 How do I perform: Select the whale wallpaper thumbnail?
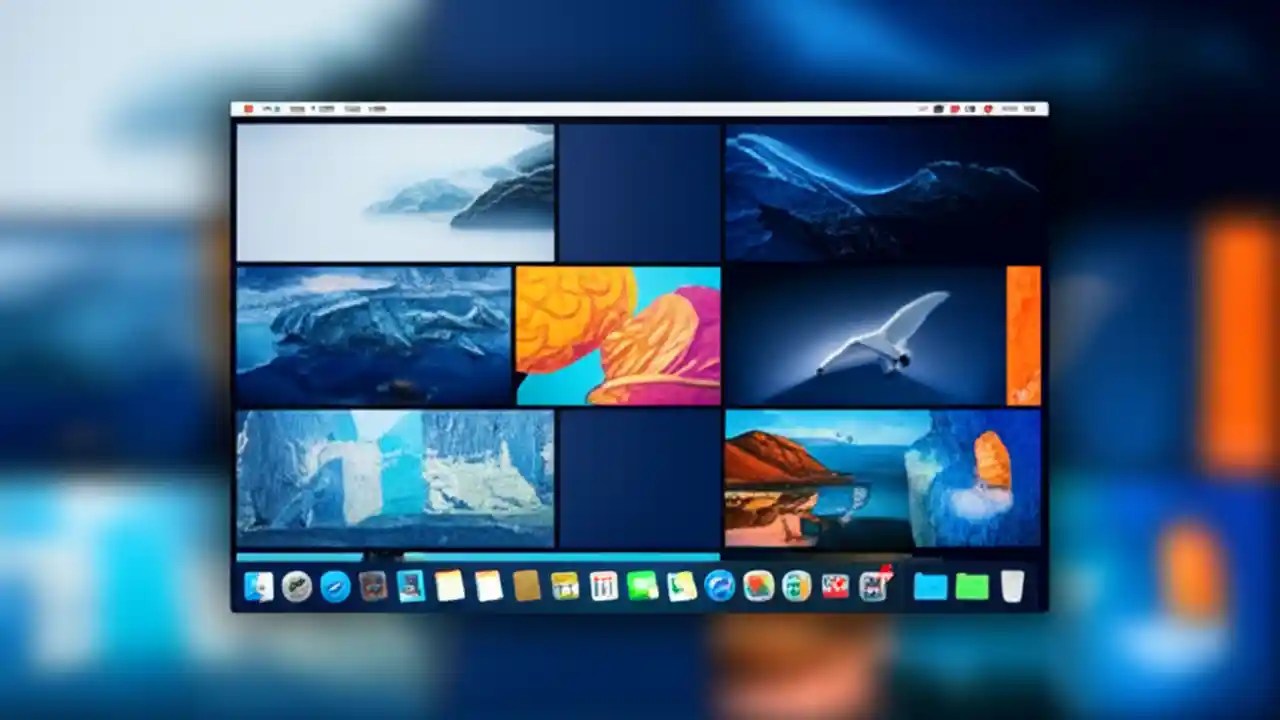(x=885, y=190)
